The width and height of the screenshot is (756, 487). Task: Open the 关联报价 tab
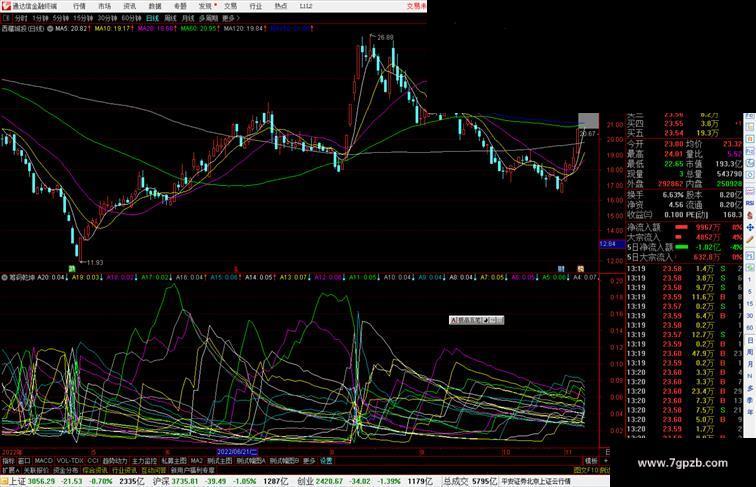click(36, 470)
